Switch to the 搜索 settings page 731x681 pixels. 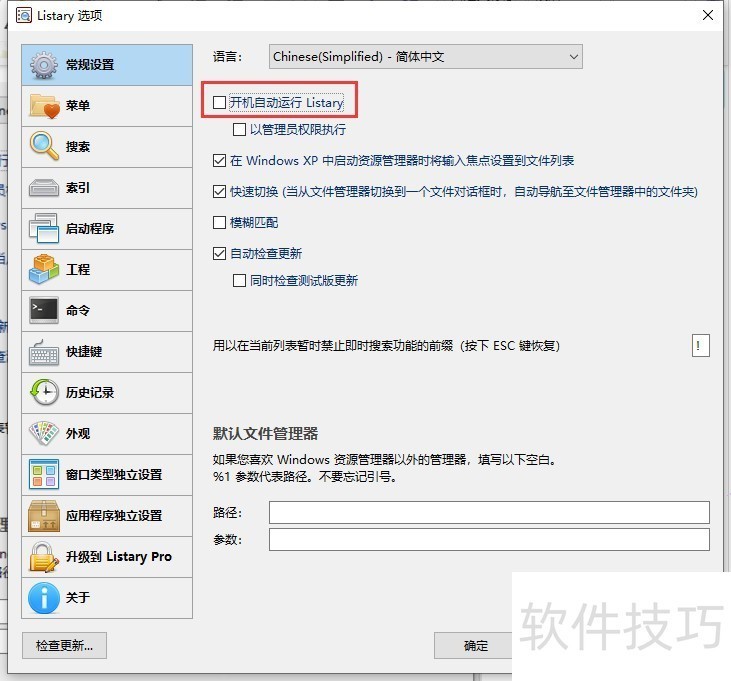(x=107, y=147)
